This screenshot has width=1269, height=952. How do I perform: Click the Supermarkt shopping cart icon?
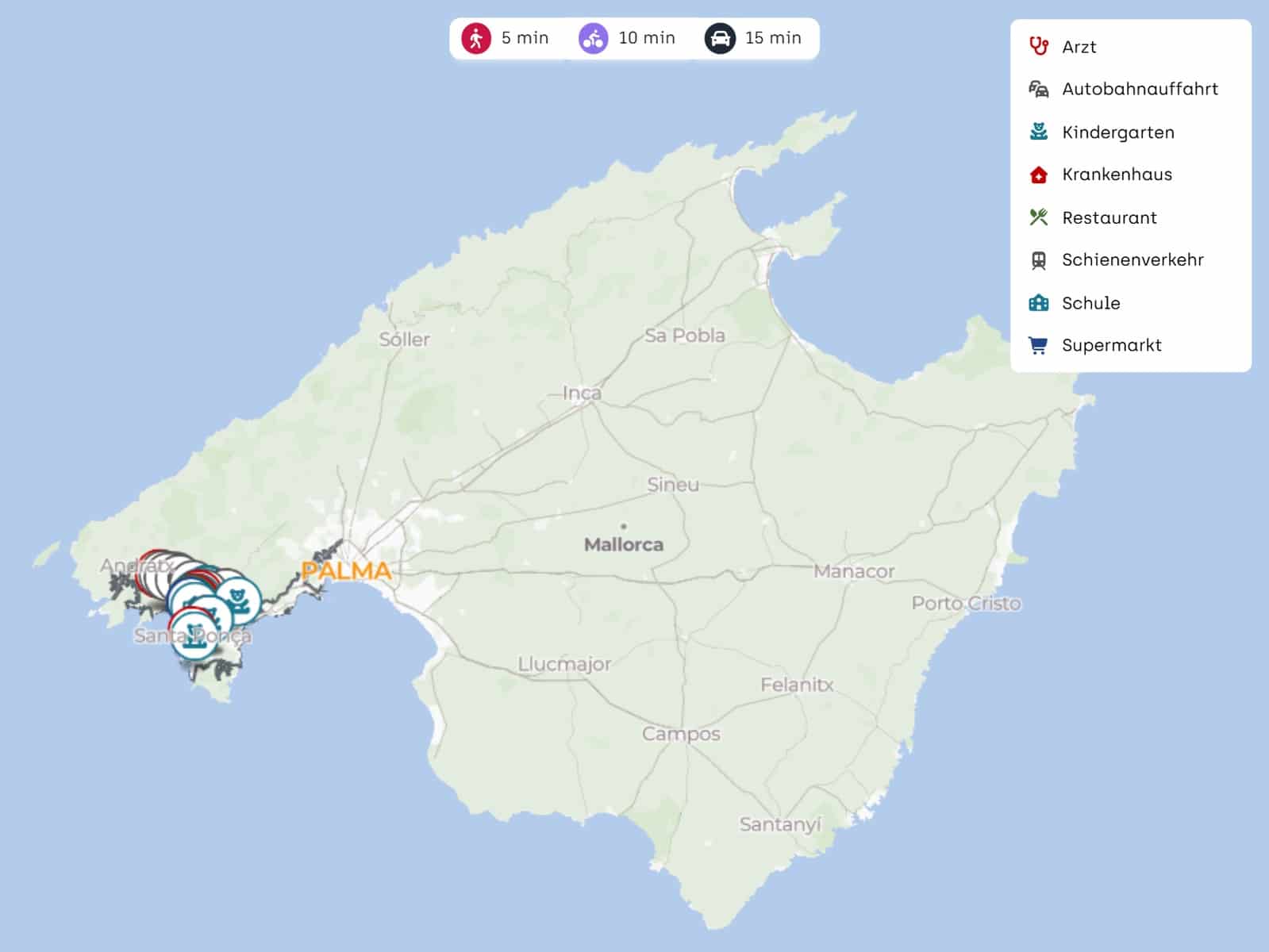point(1038,345)
